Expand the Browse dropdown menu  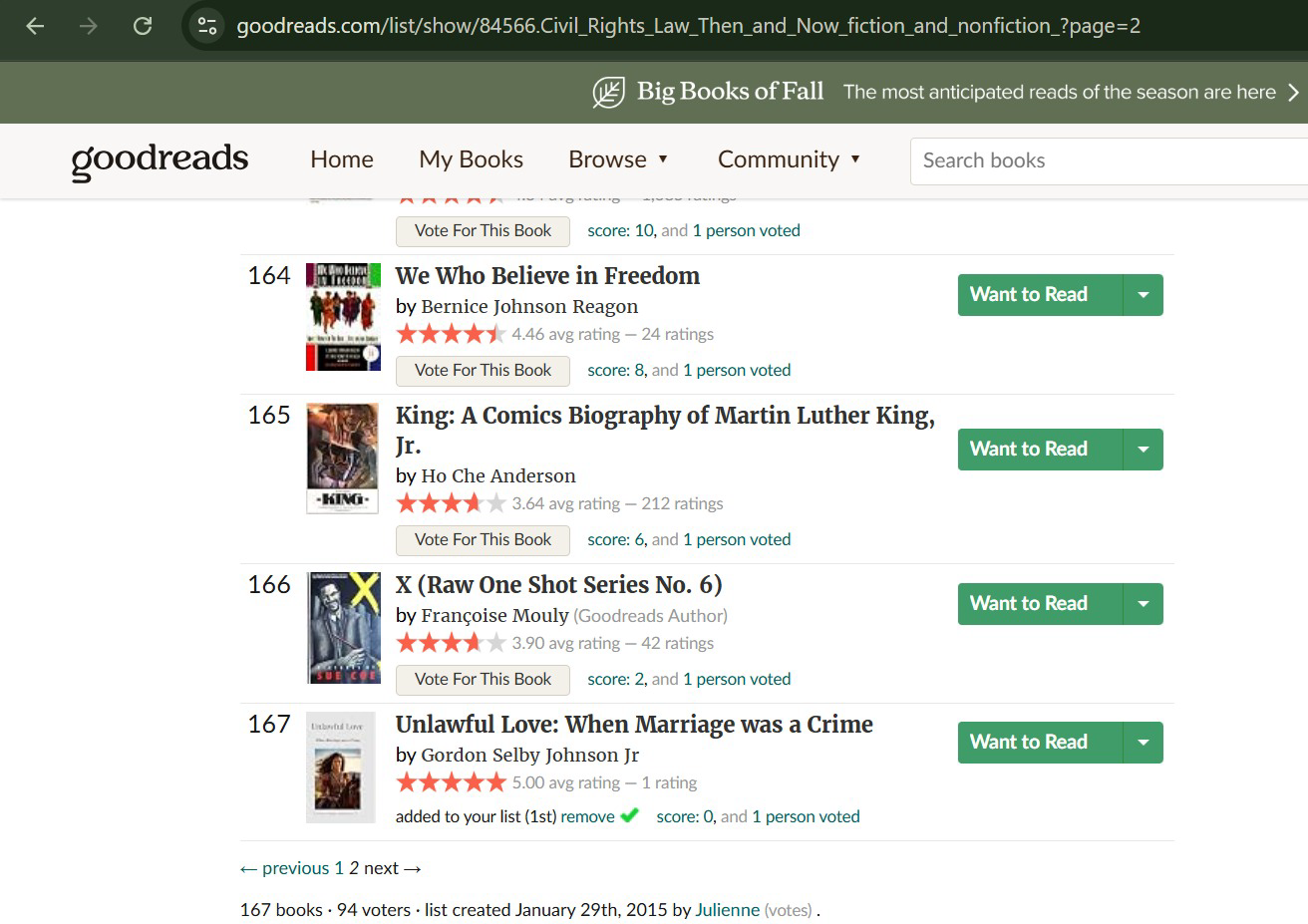click(x=618, y=159)
